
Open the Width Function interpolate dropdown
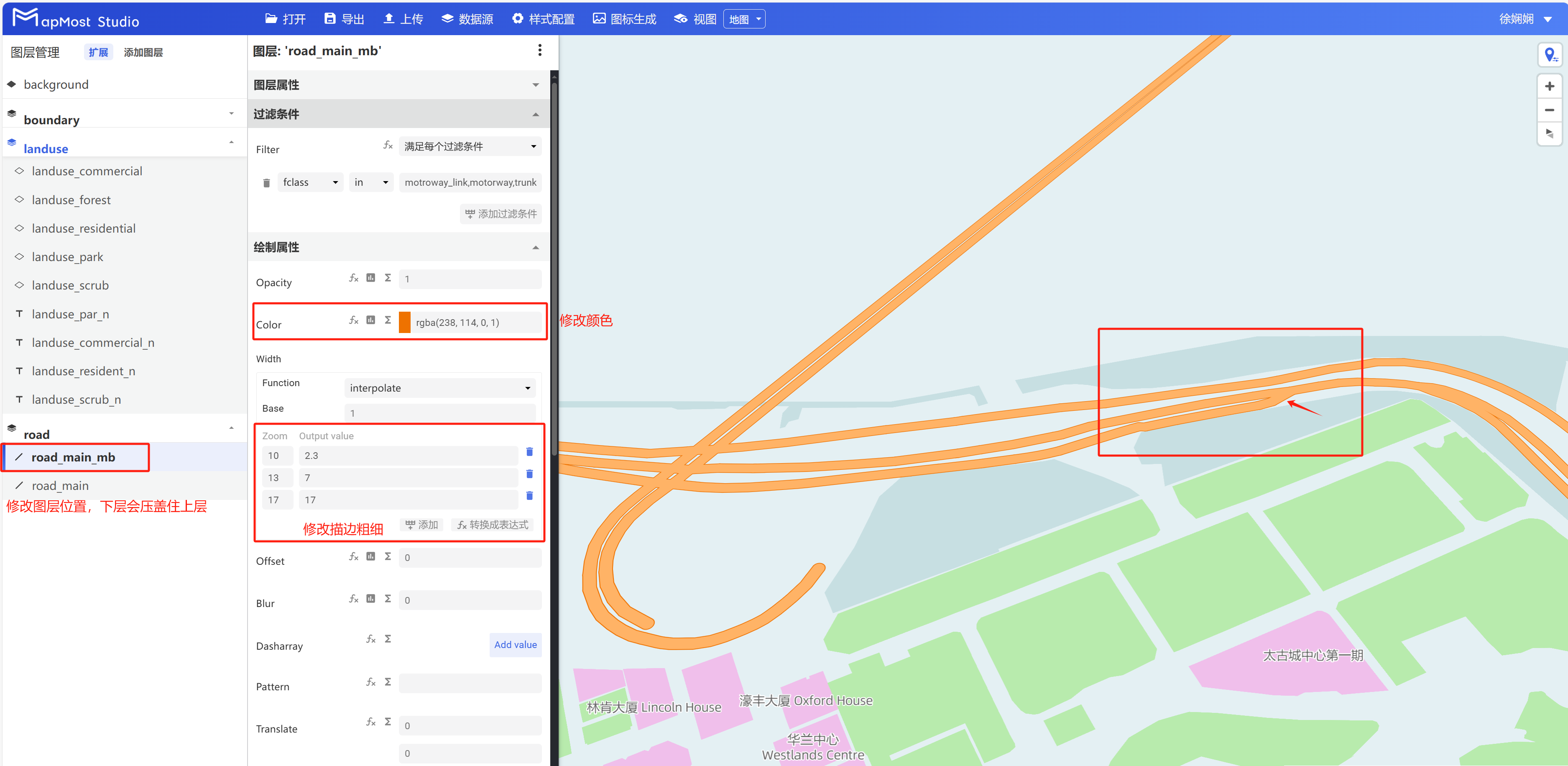click(x=439, y=387)
